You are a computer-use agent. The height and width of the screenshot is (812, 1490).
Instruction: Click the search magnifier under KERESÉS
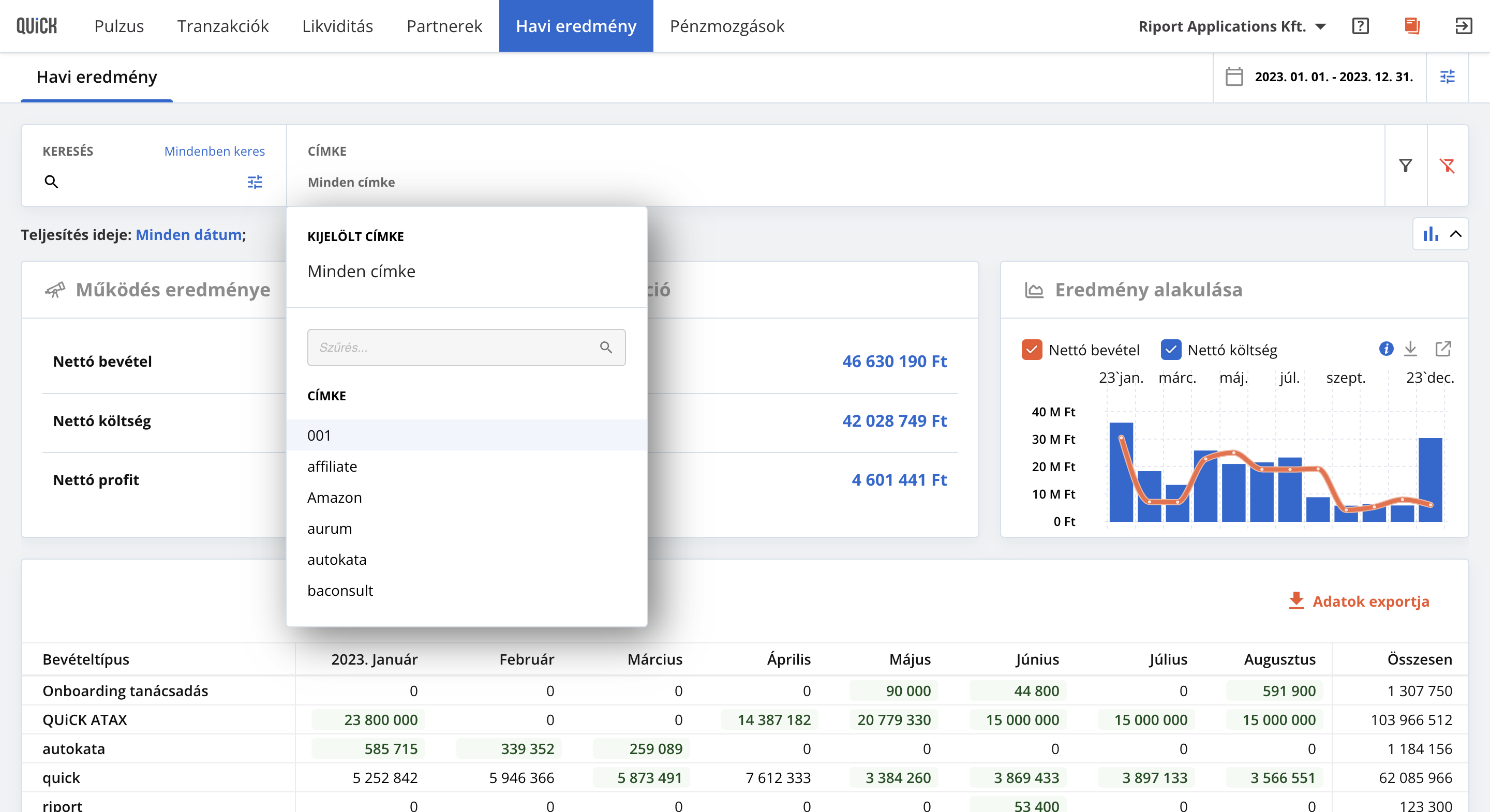click(x=52, y=182)
